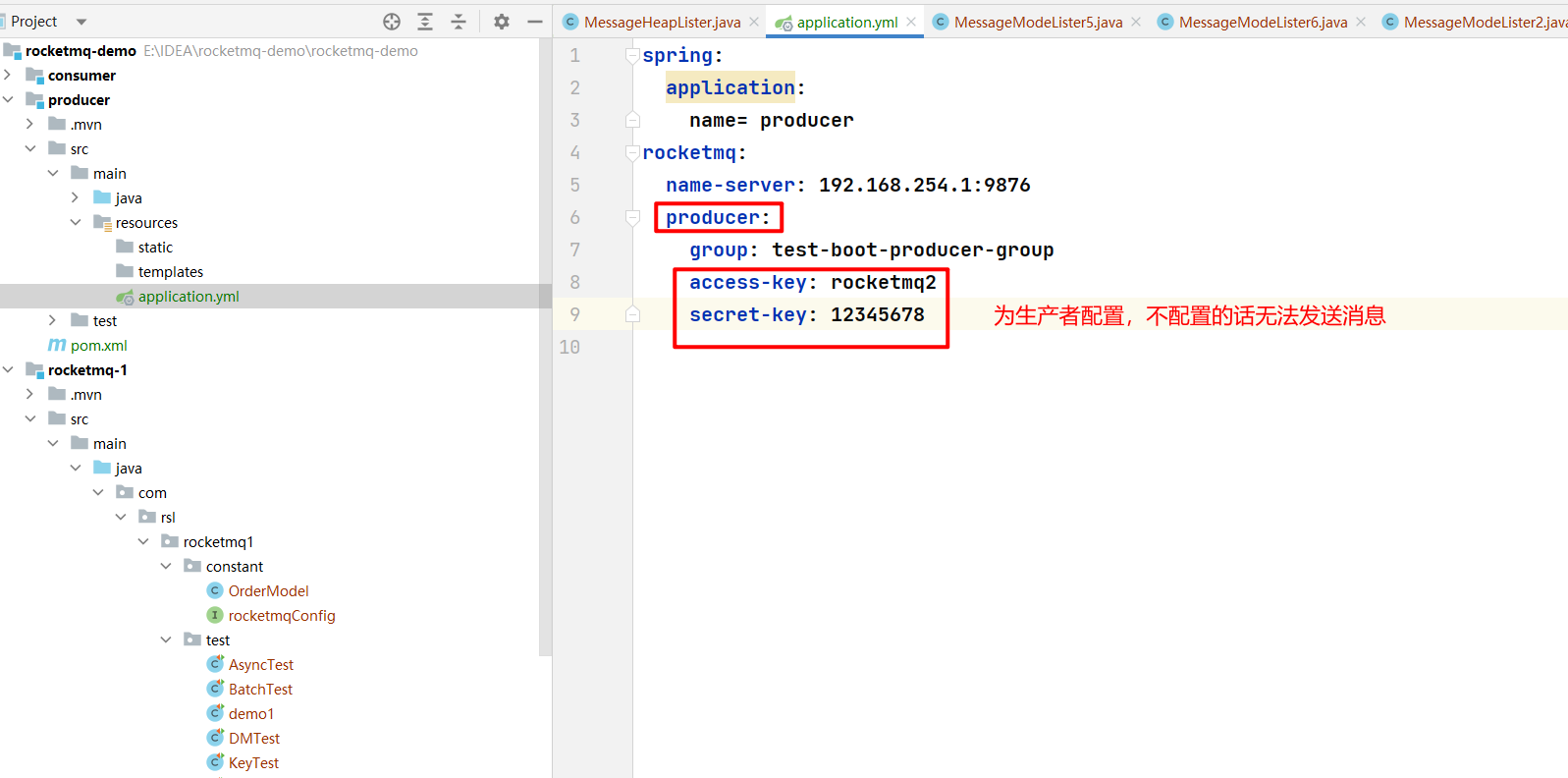Viewport: 1568px width, 778px height.
Task: Collapse producer's main folder
Action: (52, 173)
